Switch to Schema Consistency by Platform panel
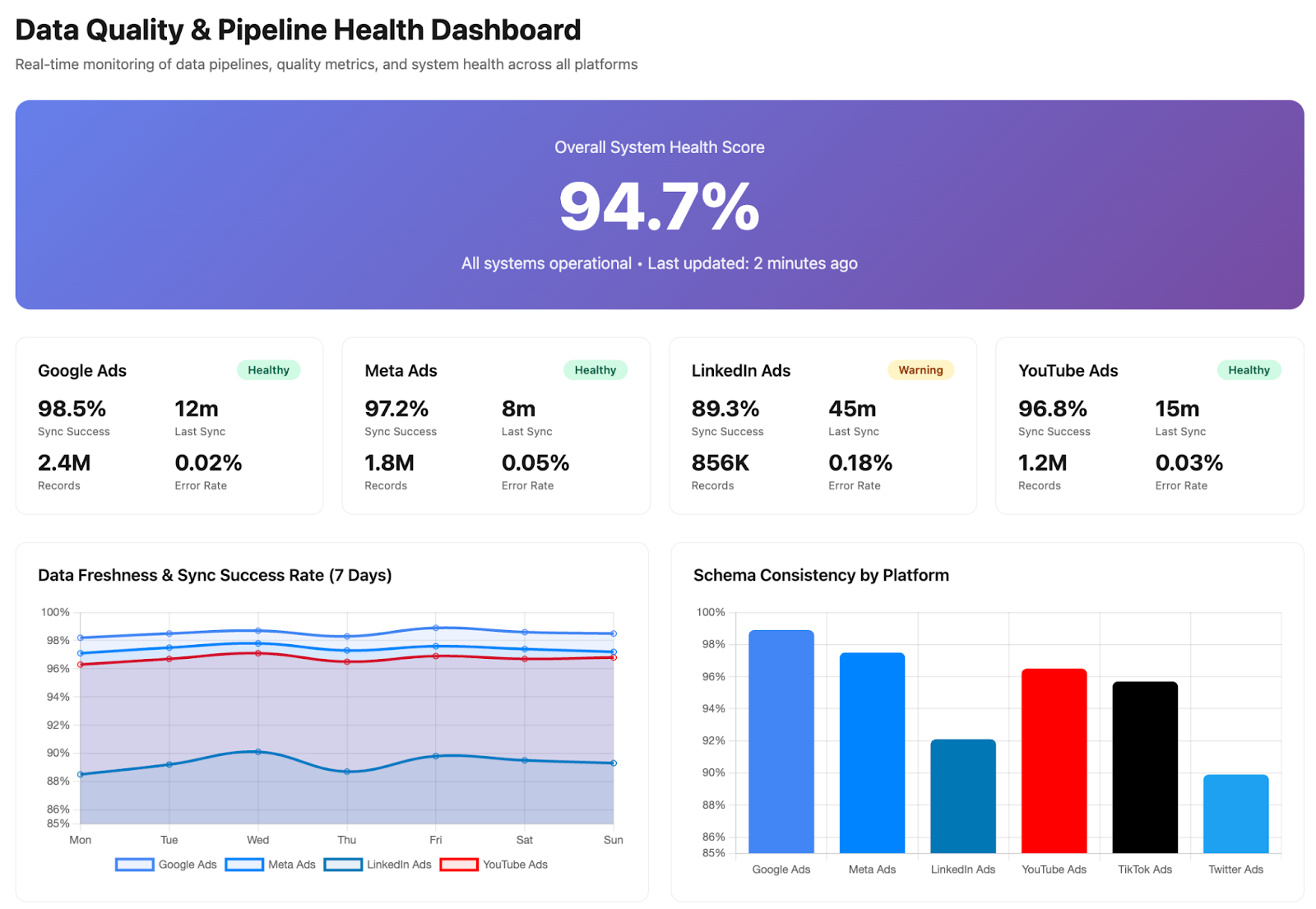 pyautogui.click(x=820, y=575)
